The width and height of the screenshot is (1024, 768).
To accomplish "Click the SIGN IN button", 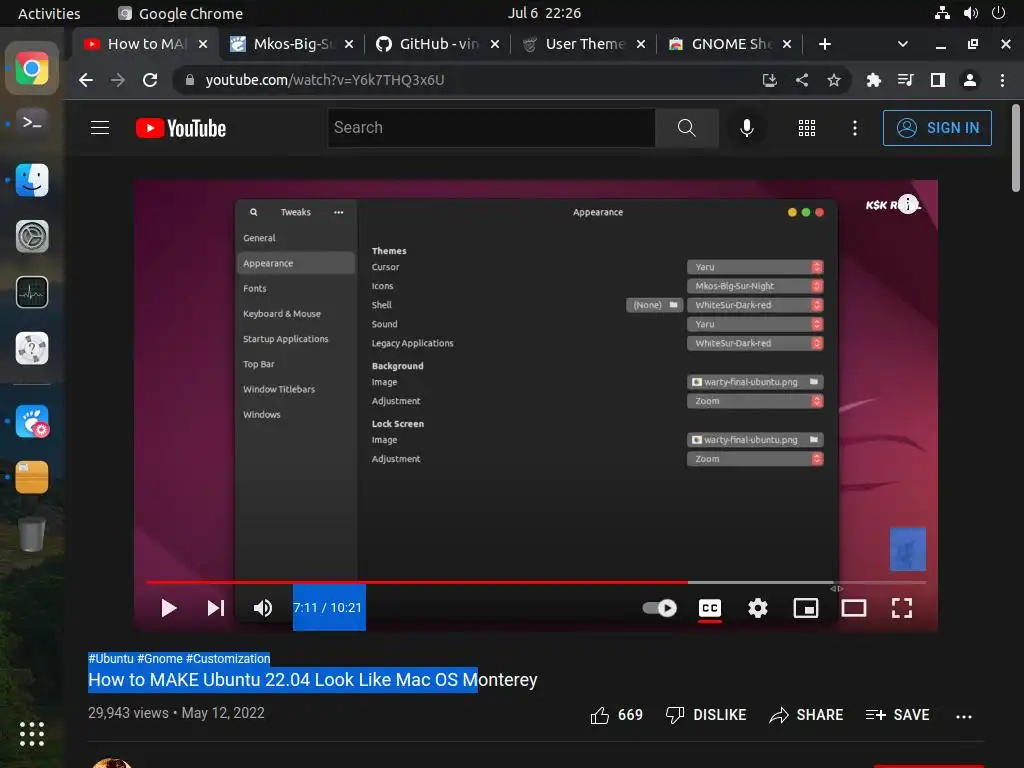I will [x=937, y=127].
